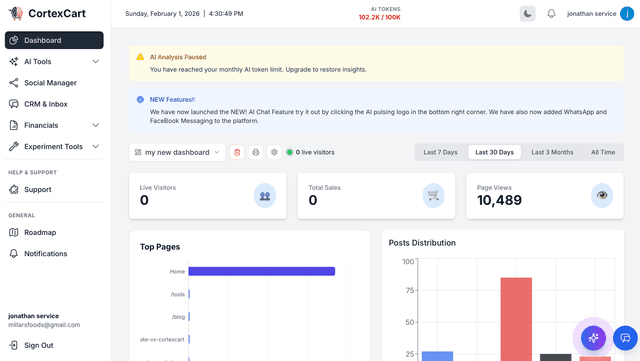Click the blue bar in Posts Distribution
The height and width of the screenshot is (361, 640).
[437, 356]
